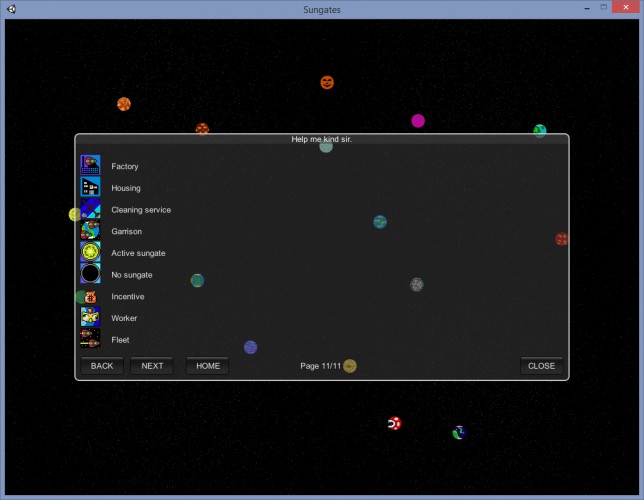Select the Earth-like planet at bottom right
Viewport: 644px width, 500px height.
(459, 433)
